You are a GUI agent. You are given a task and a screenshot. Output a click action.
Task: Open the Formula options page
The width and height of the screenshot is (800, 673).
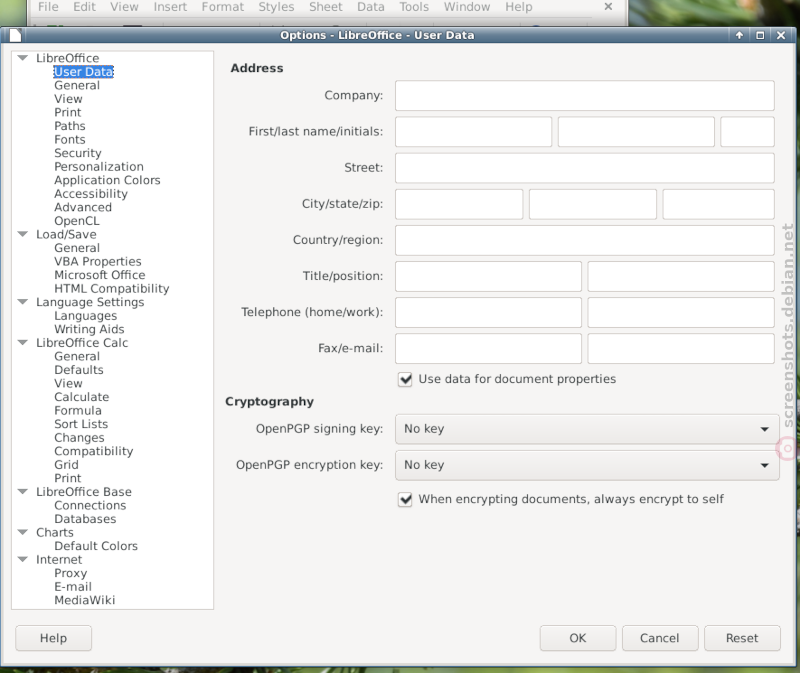point(78,411)
